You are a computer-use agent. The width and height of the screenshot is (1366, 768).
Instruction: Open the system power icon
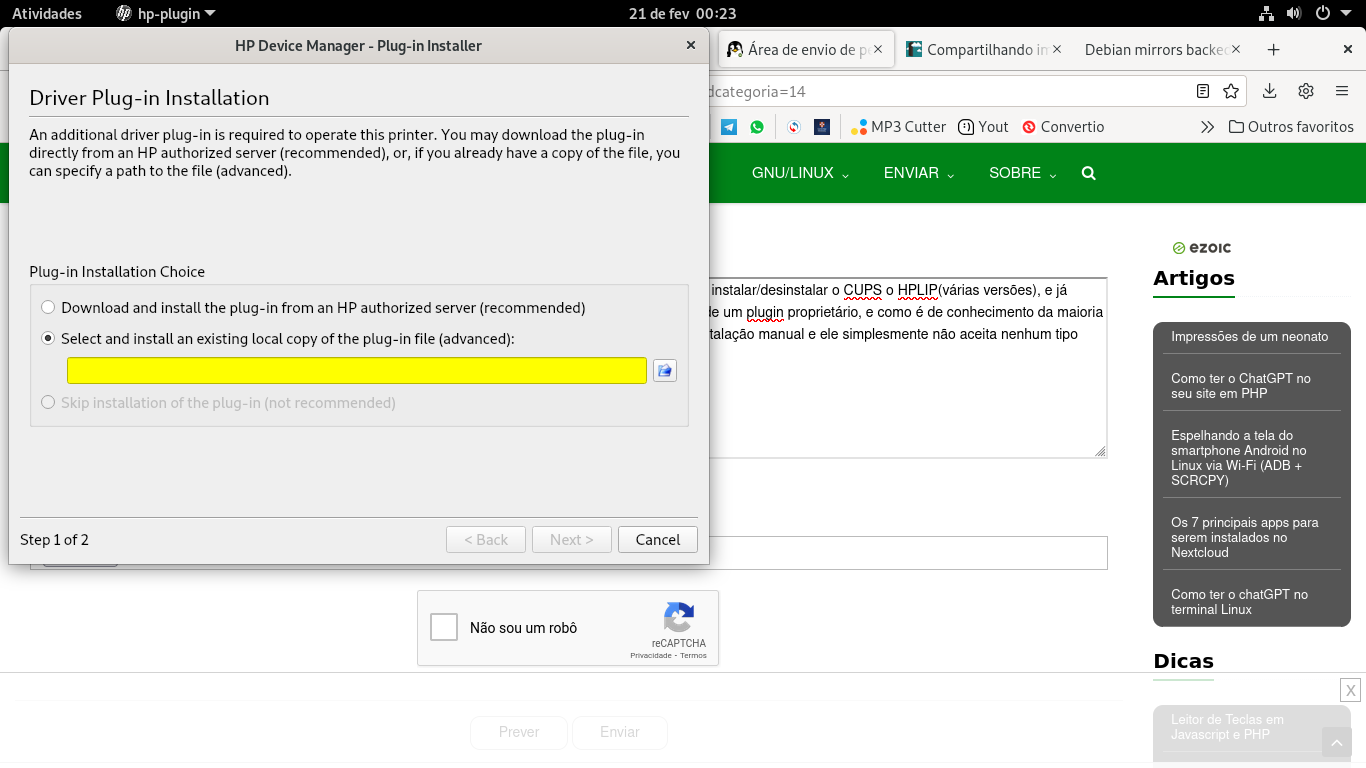coord(1322,14)
